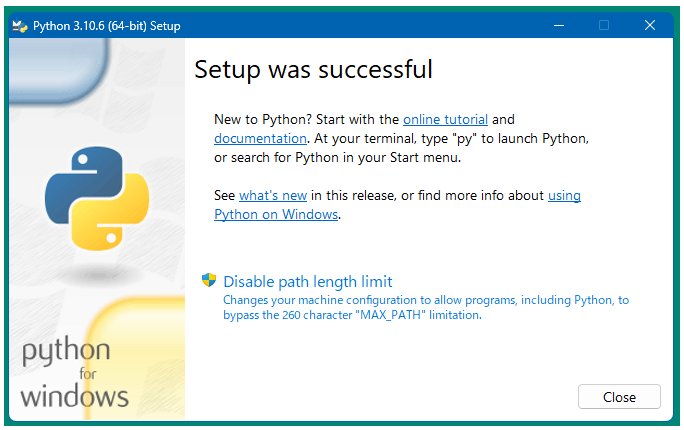Click the X icon in the title bar

click(650, 25)
